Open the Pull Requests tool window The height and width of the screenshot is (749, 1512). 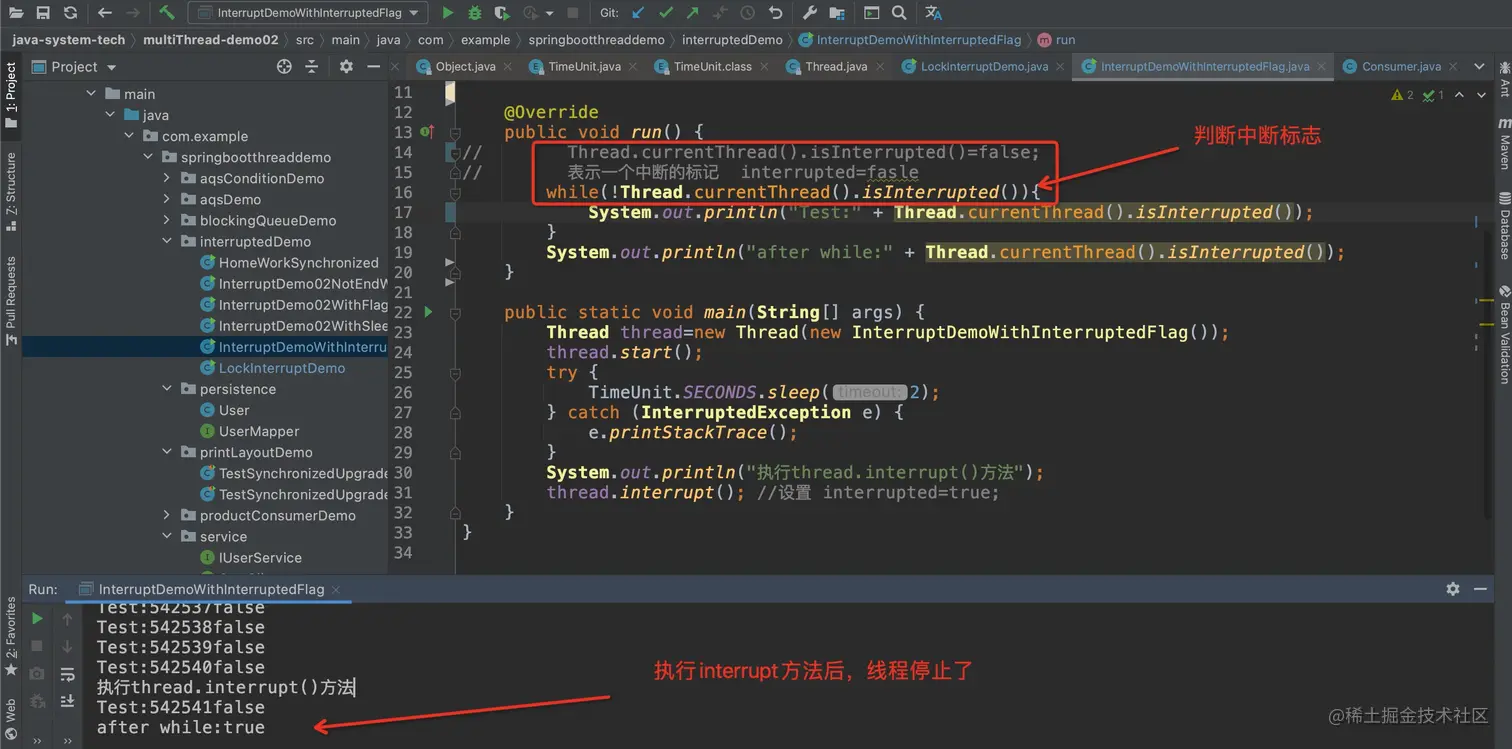pos(11,301)
